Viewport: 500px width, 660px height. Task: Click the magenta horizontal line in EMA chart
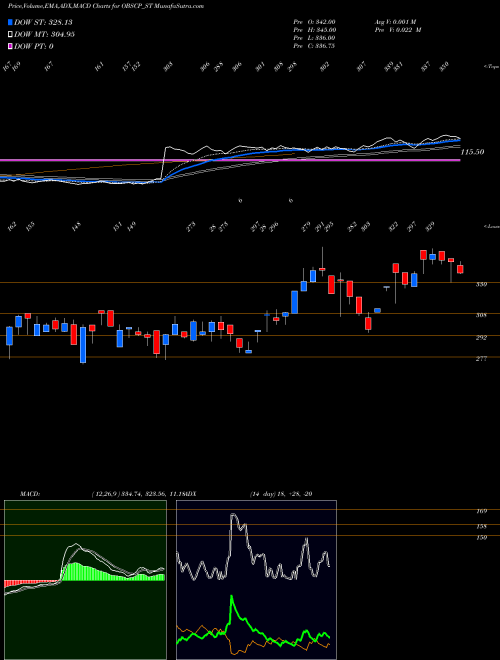(x=230, y=160)
